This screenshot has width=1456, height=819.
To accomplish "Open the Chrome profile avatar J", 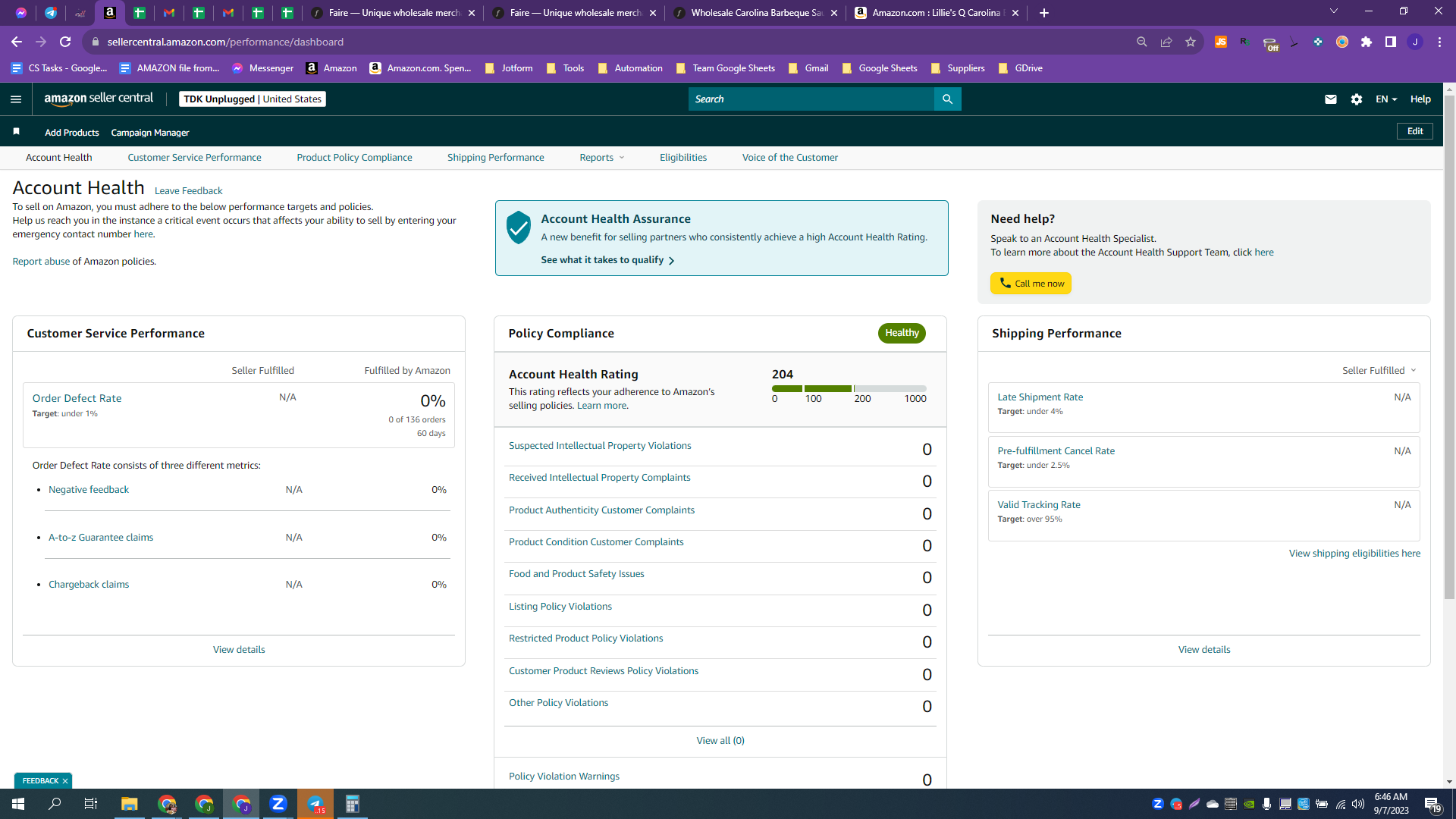I will [x=1415, y=42].
